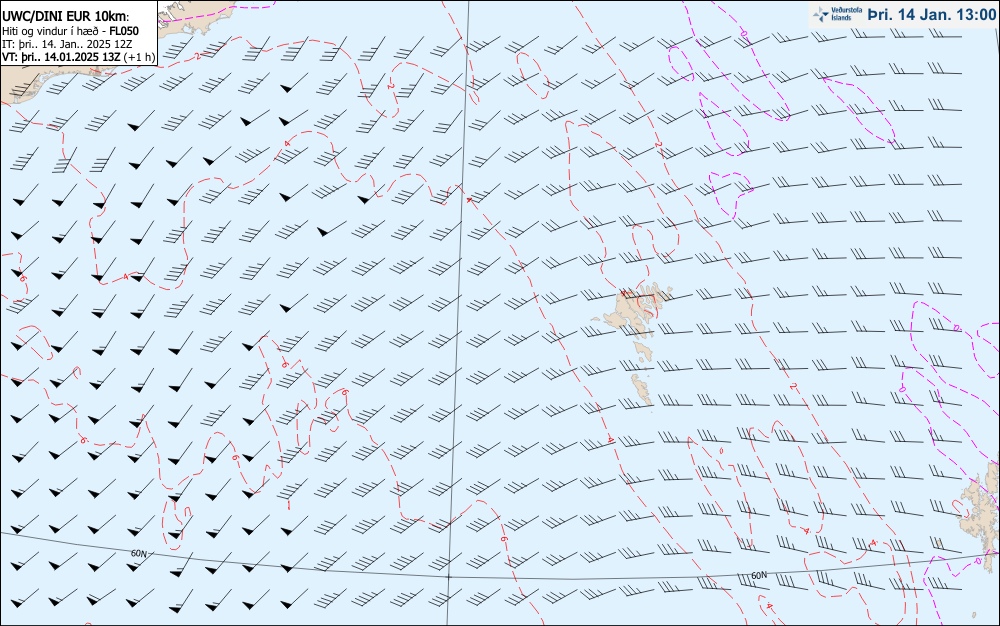Select the 'UWC/DINI EUR 10km:' title text
The image size is (1000, 626).
click(x=66, y=17)
